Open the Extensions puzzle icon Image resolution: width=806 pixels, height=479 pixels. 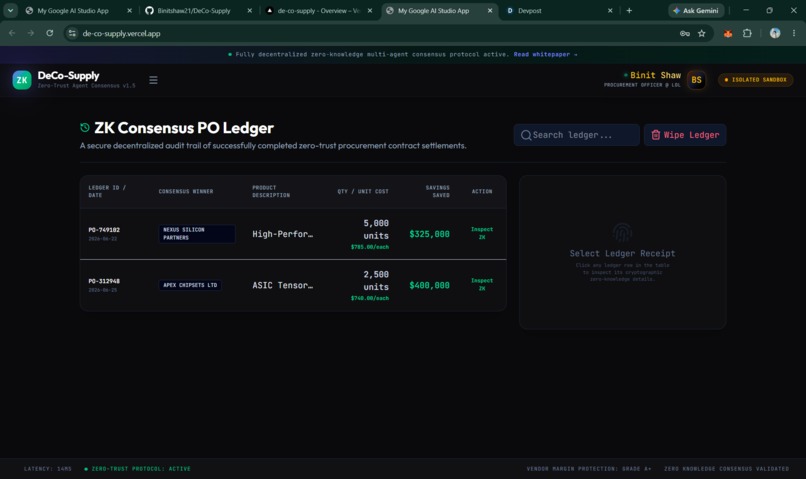[747, 33]
